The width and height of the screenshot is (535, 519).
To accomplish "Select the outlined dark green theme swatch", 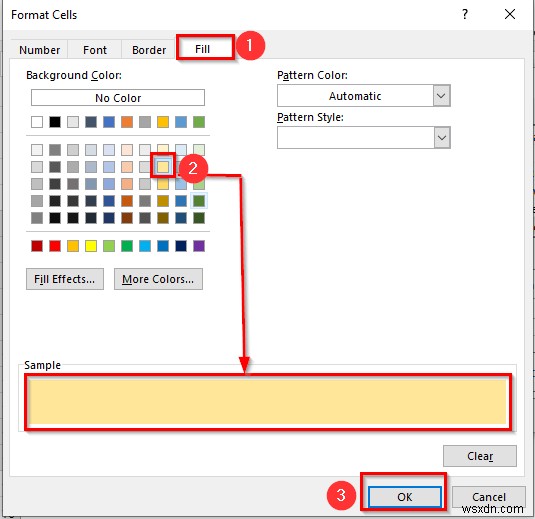I will pos(199,201).
